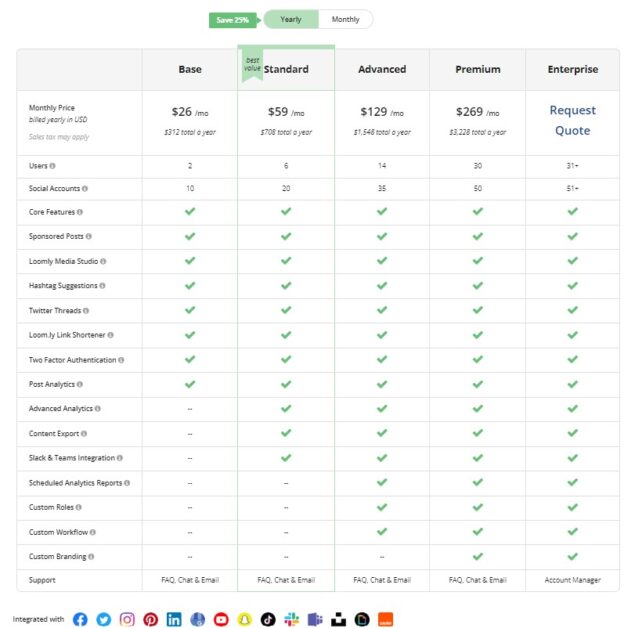Open info tooltip next to Custom Roles
This screenshot has height=628, width=635.
tap(79, 508)
